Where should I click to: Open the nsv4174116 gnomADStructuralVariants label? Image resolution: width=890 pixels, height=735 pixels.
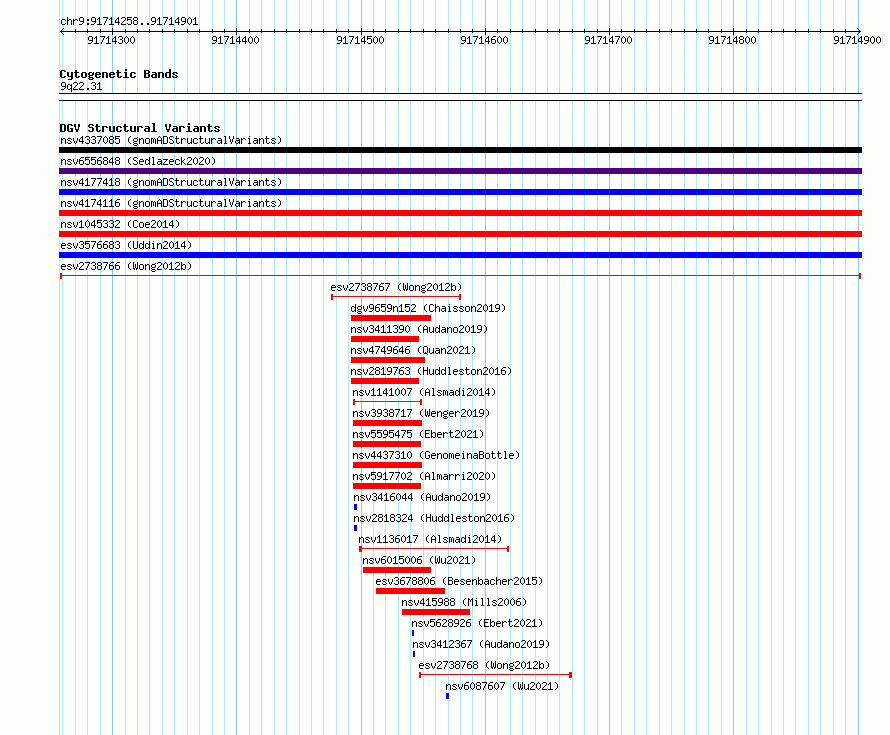point(171,203)
